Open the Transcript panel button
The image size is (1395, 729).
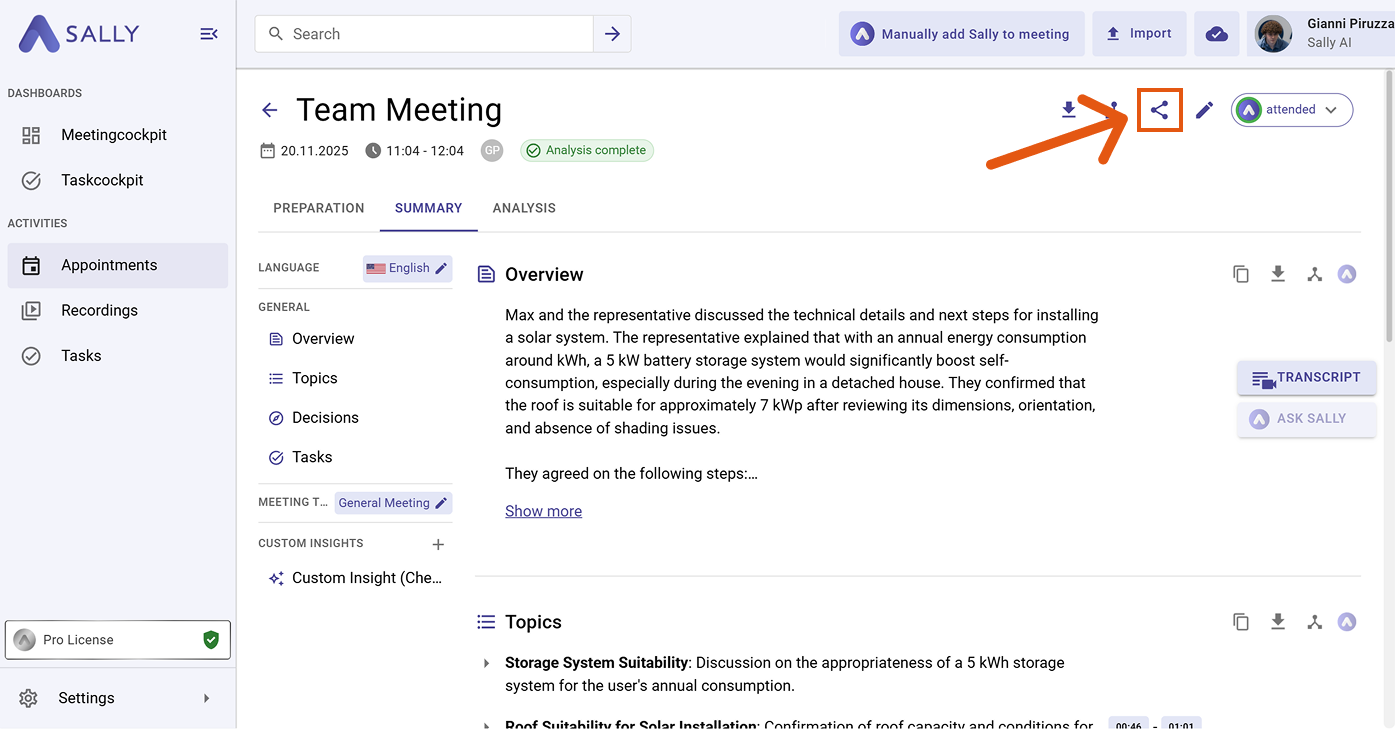click(x=1307, y=378)
